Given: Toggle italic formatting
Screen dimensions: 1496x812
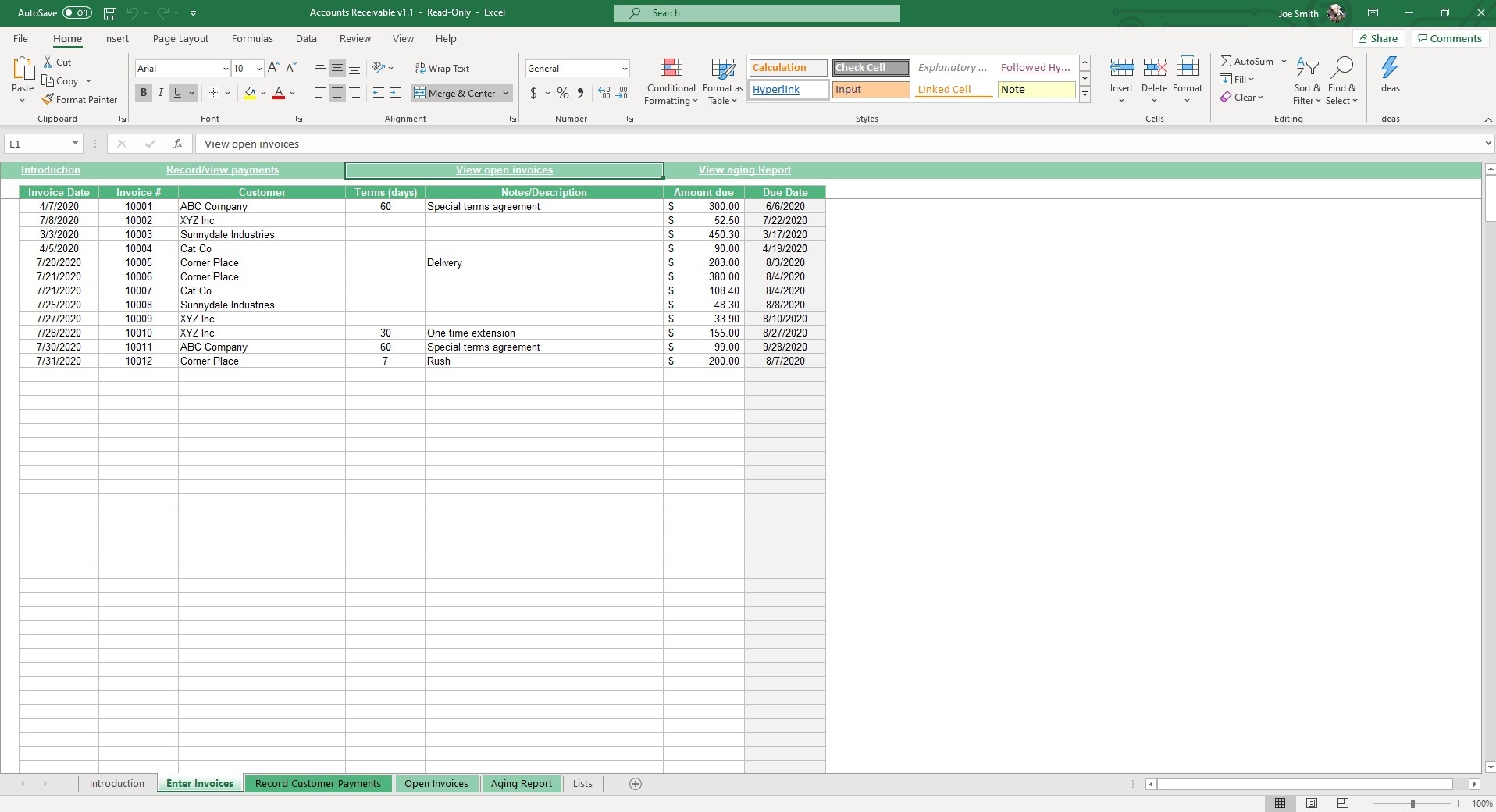Looking at the screenshot, I should pyautogui.click(x=161, y=93).
